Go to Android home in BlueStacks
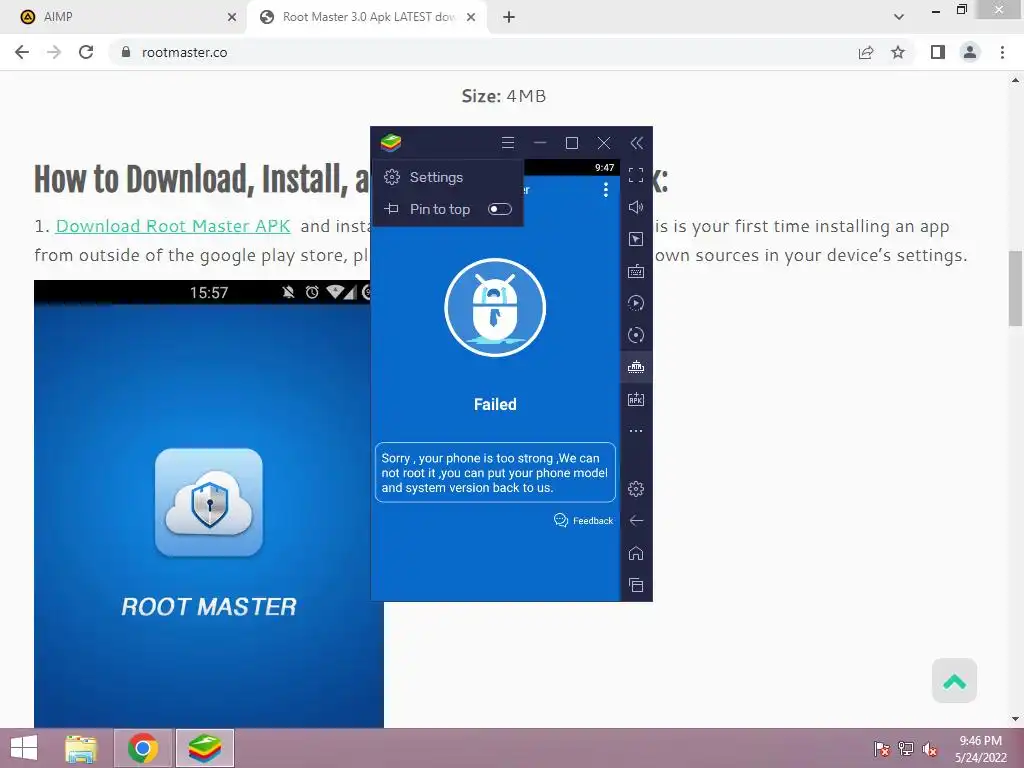This screenshot has height=768, width=1024. 636,553
